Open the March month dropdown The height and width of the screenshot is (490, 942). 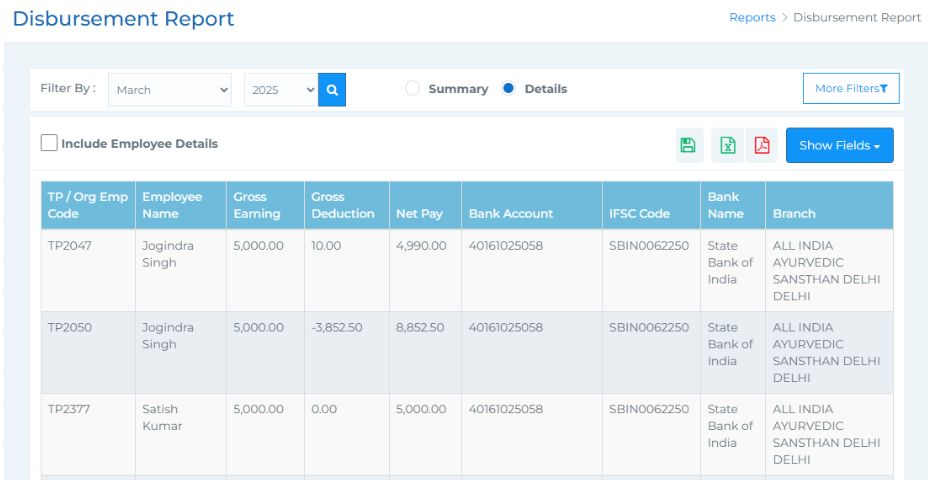pos(170,90)
